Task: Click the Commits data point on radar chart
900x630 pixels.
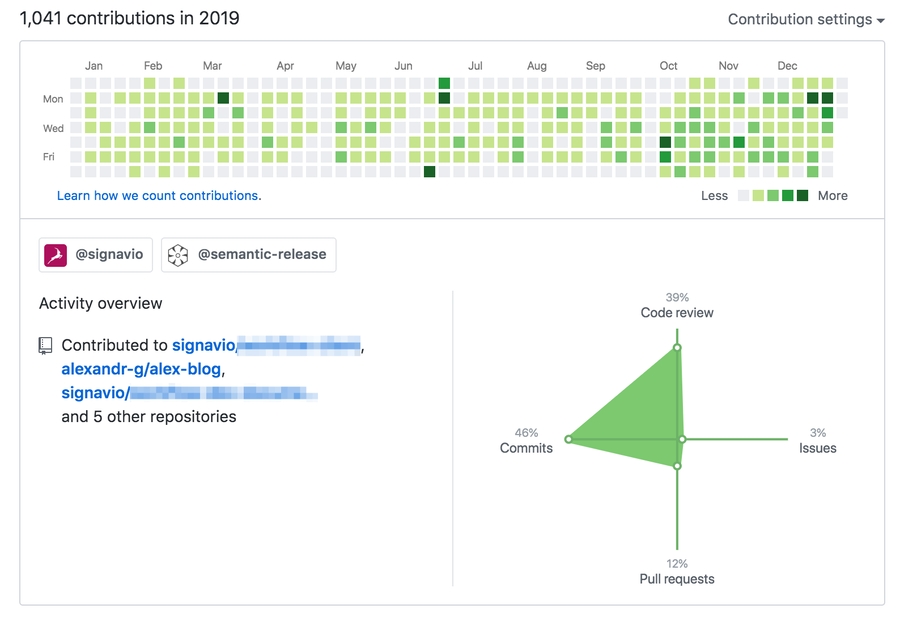Action: (568, 439)
